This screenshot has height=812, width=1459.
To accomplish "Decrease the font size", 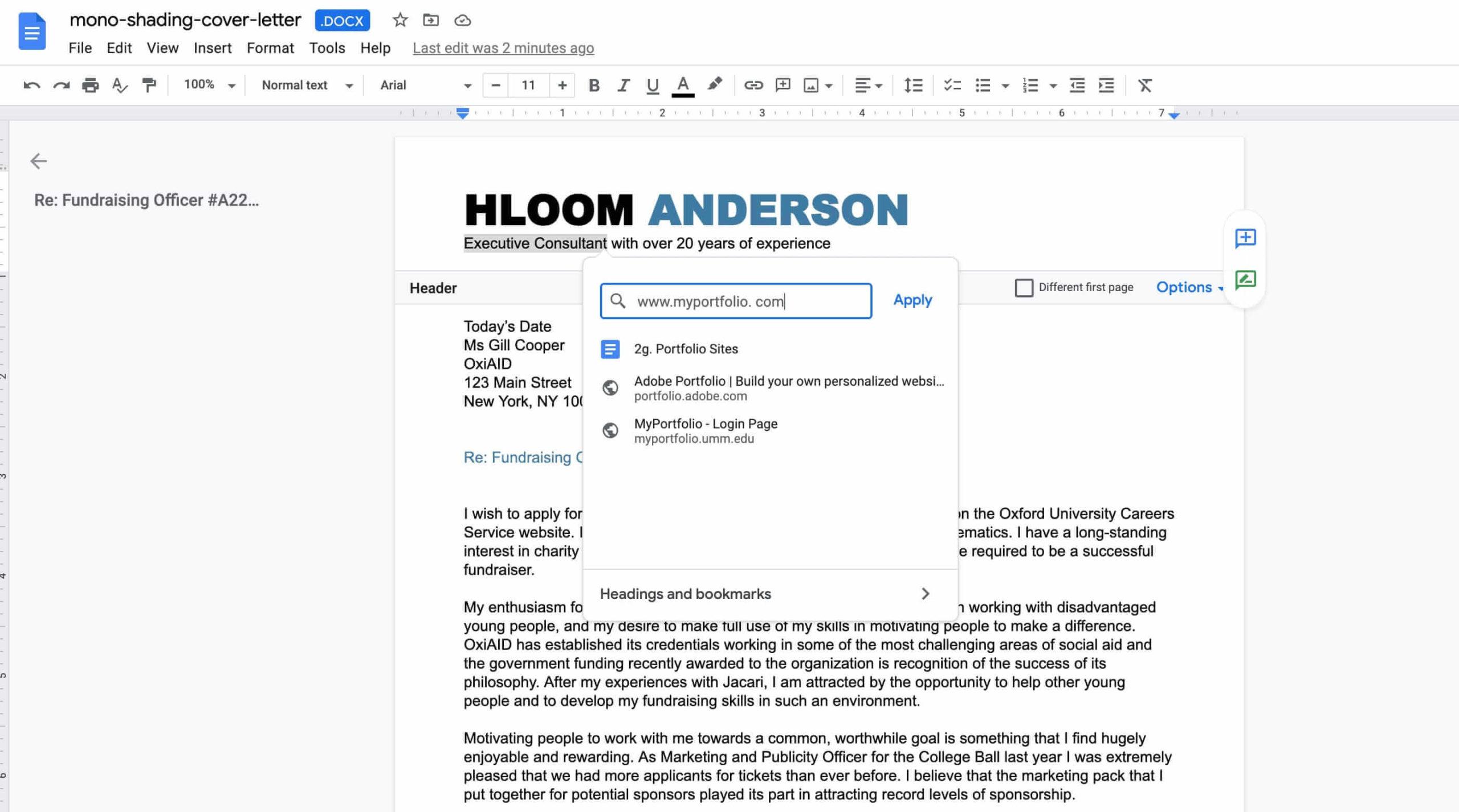I will [495, 85].
